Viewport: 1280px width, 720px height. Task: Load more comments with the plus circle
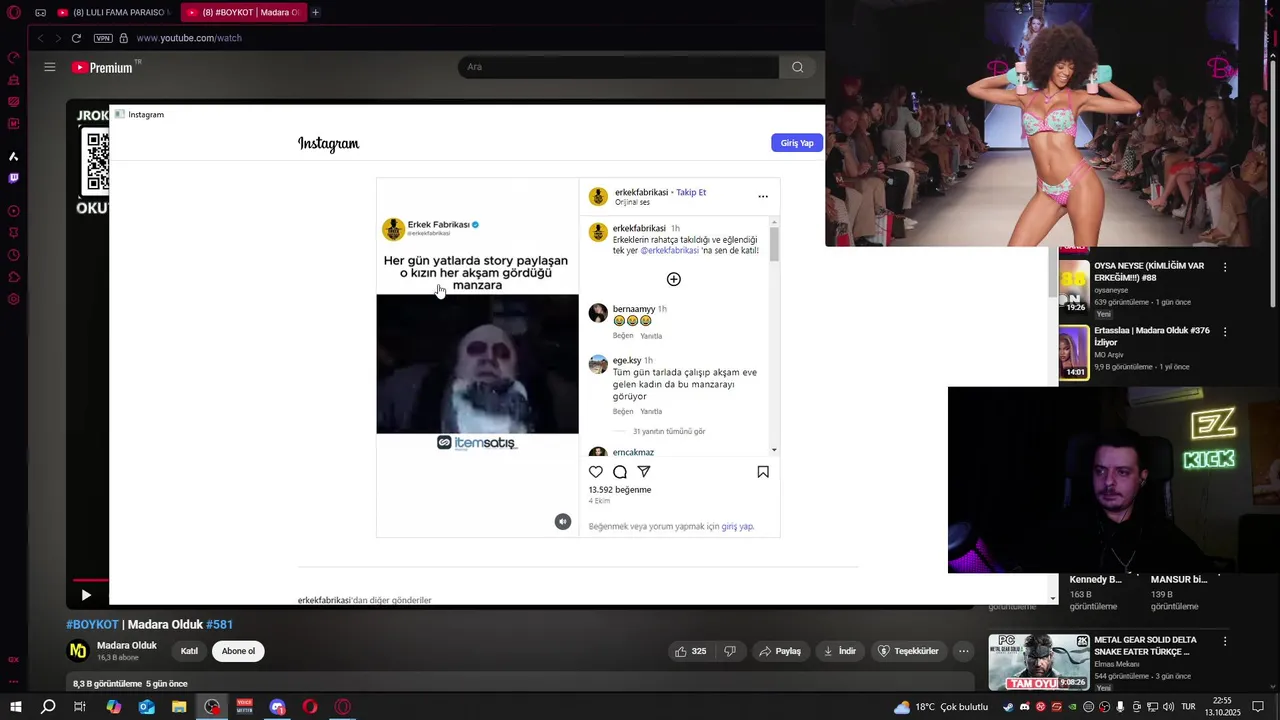point(674,279)
